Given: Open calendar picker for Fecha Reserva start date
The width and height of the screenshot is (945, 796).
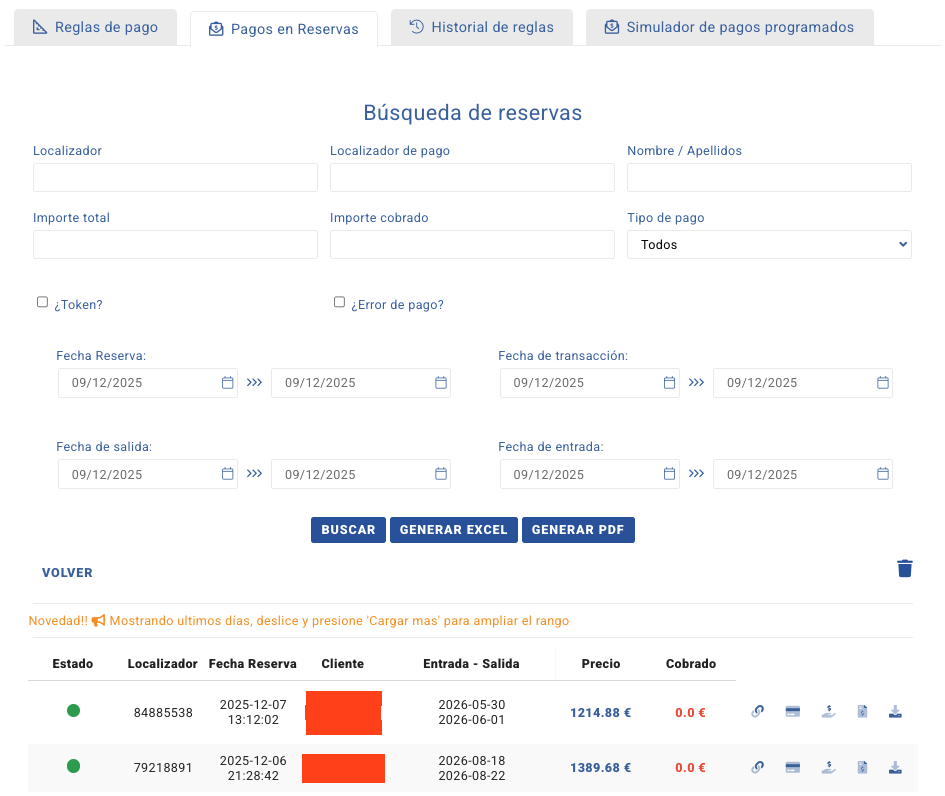Looking at the screenshot, I should coord(227,383).
